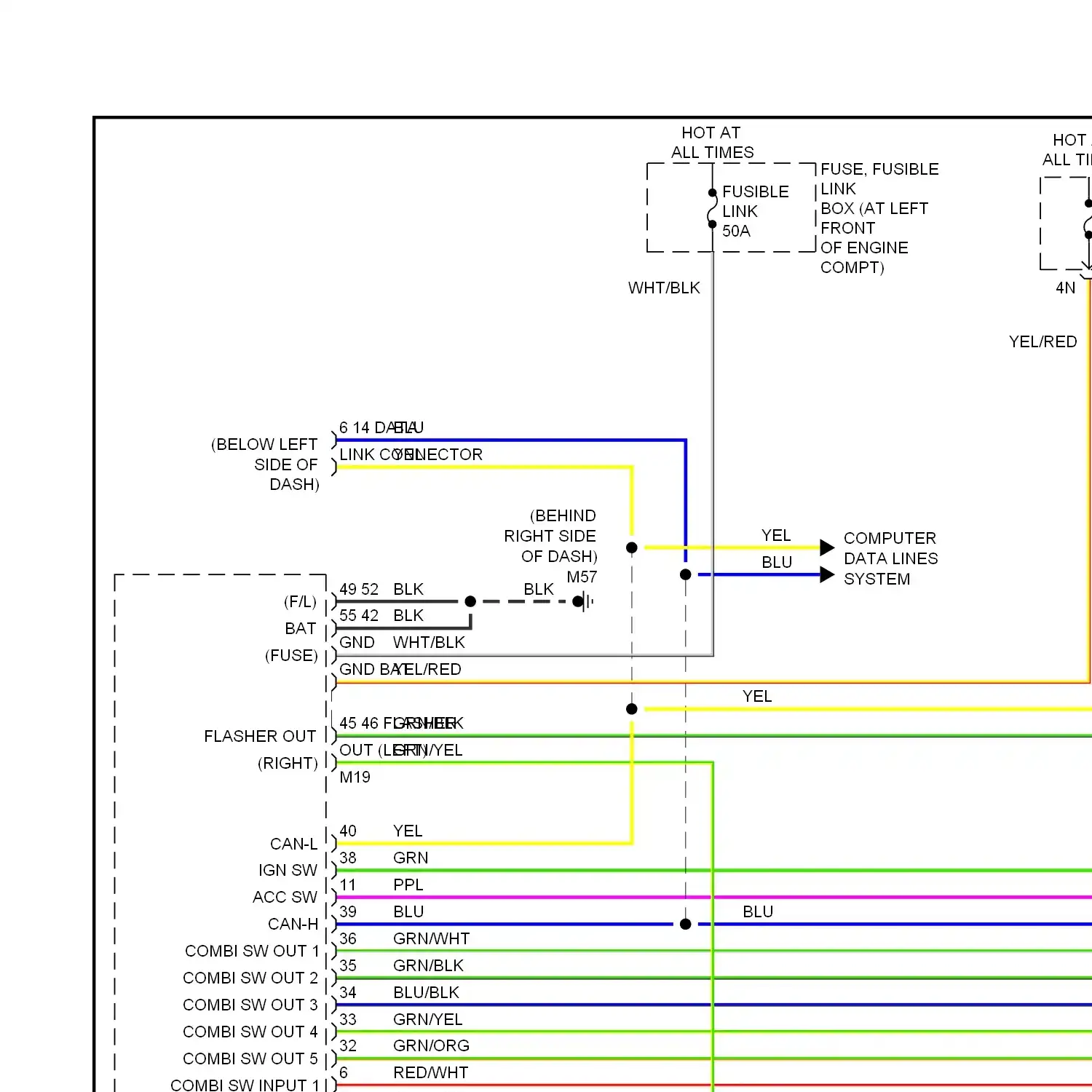1092x1092 pixels.
Task: Click pin number 40 on the CAN-L wire
Action: tap(348, 831)
